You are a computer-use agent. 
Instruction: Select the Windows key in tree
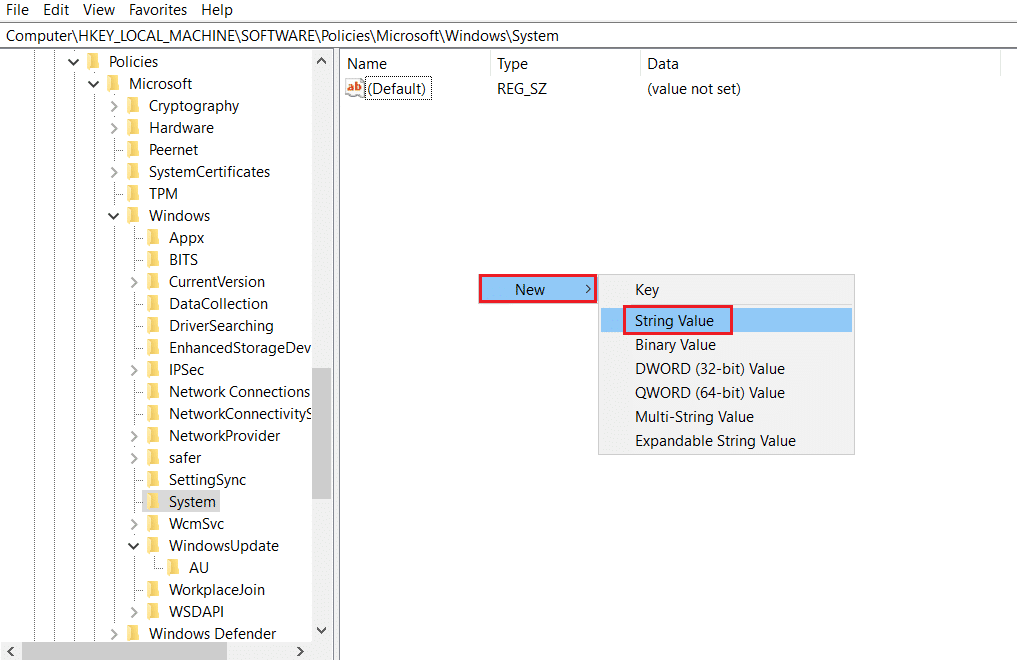(x=179, y=216)
